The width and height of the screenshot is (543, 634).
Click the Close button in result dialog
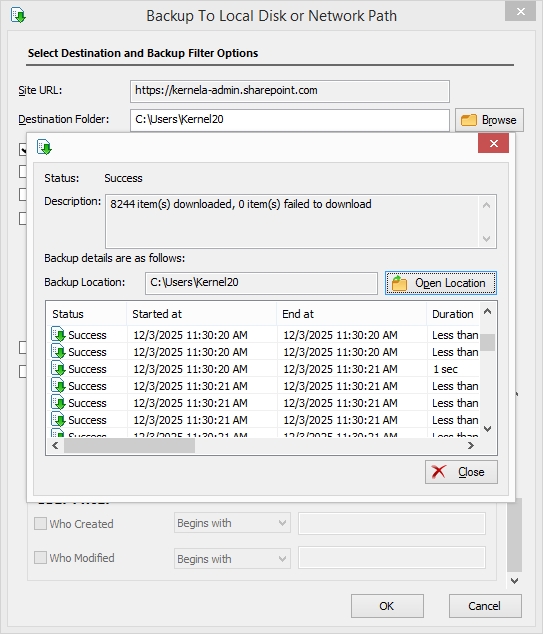(x=461, y=472)
